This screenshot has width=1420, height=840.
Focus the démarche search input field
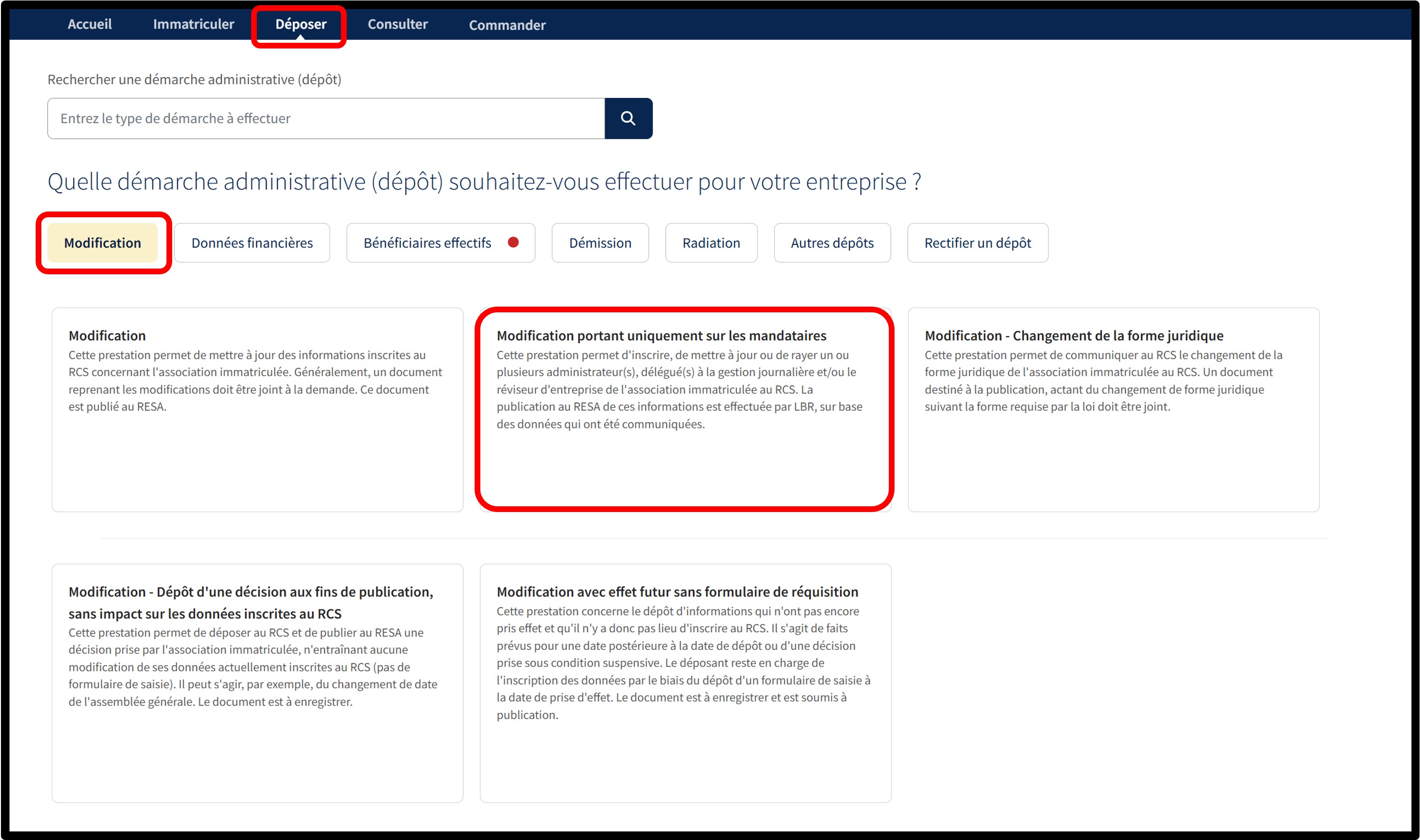[326, 118]
